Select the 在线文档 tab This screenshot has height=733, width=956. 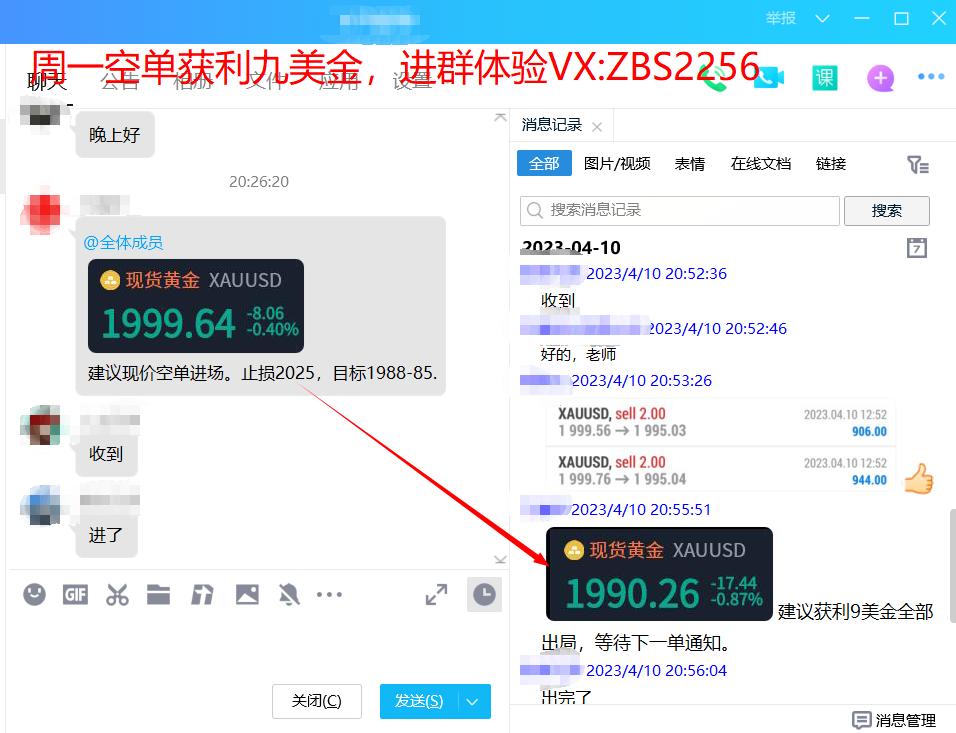point(760,164)
